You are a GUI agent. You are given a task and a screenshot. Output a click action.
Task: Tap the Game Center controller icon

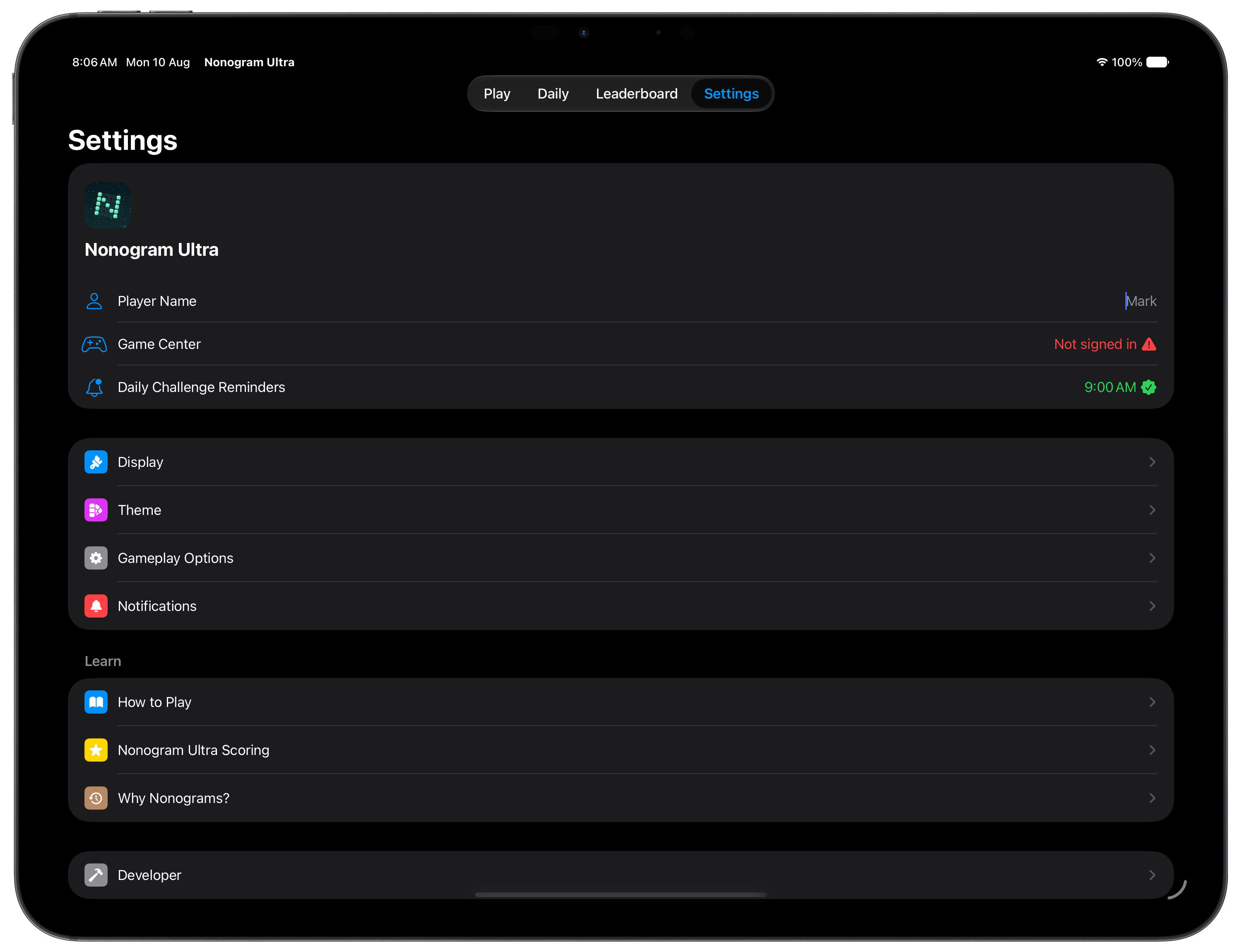pyautogui.click(x=94, y=344)
